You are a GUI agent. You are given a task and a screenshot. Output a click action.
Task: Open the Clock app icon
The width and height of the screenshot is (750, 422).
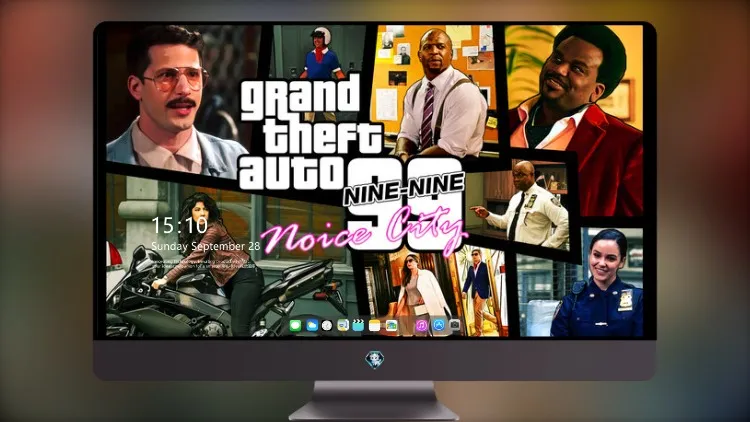click(x=327, y=326)
